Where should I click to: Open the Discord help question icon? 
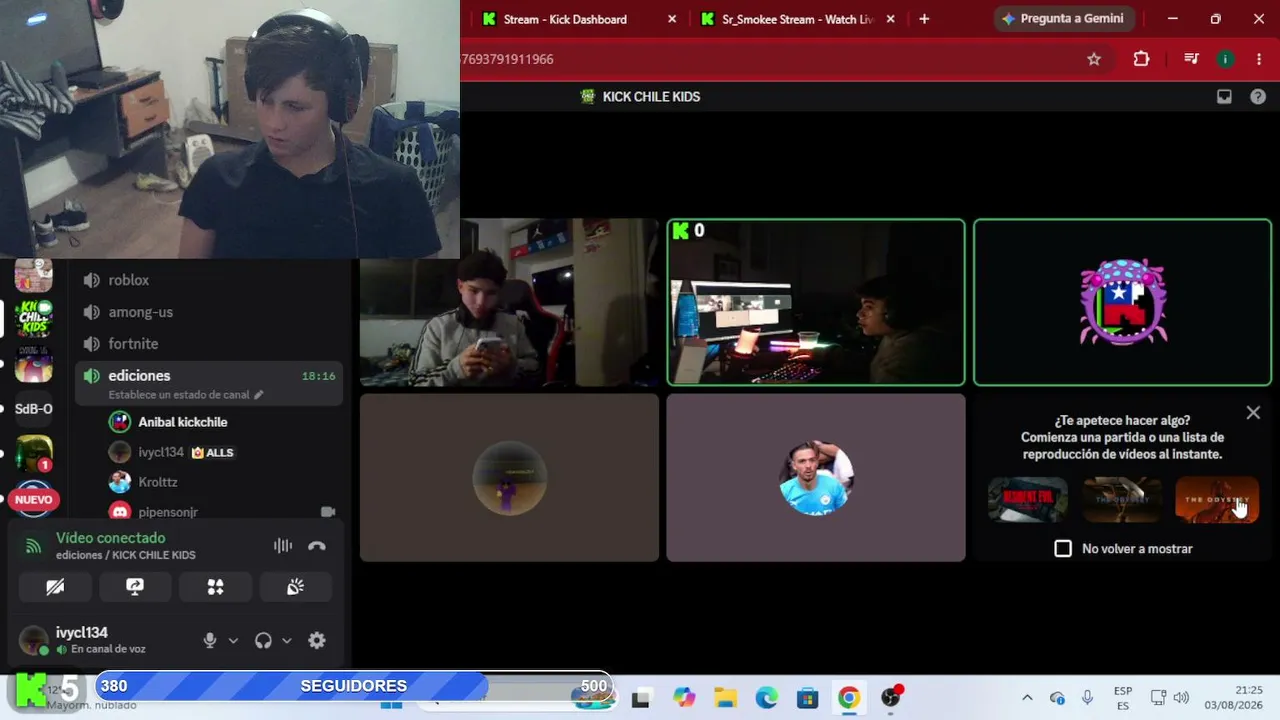pyautogui.click(x=1258, y=97)
